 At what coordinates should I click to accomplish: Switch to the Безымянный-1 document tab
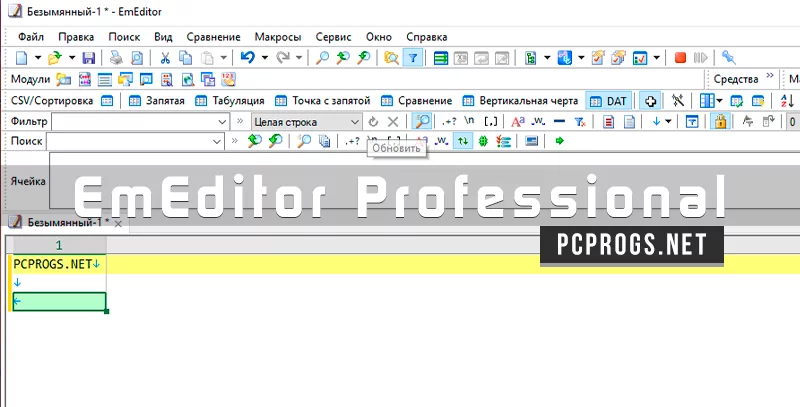pos(68,222)
